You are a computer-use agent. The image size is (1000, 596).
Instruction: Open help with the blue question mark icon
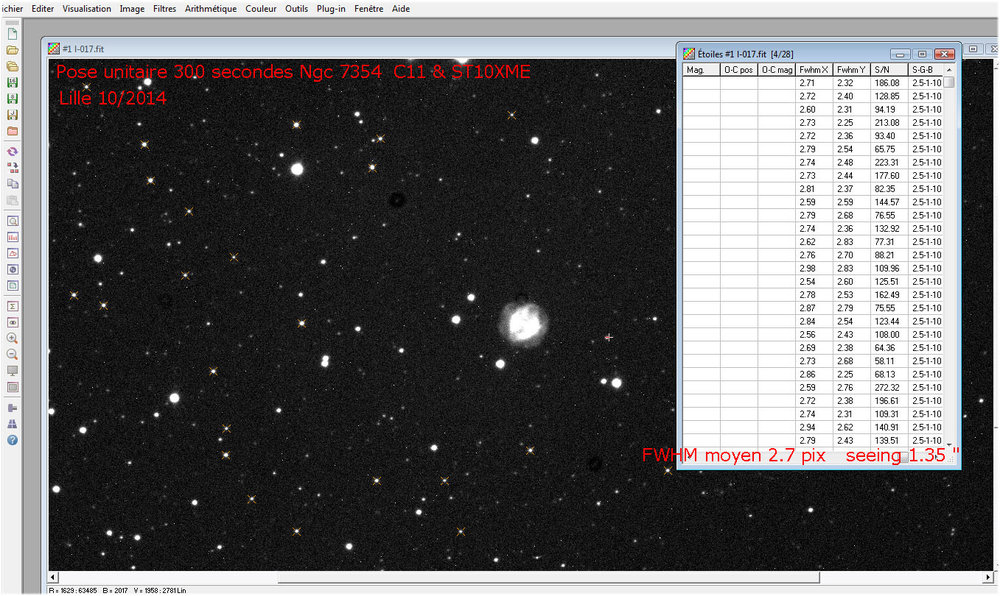point(12,440)
